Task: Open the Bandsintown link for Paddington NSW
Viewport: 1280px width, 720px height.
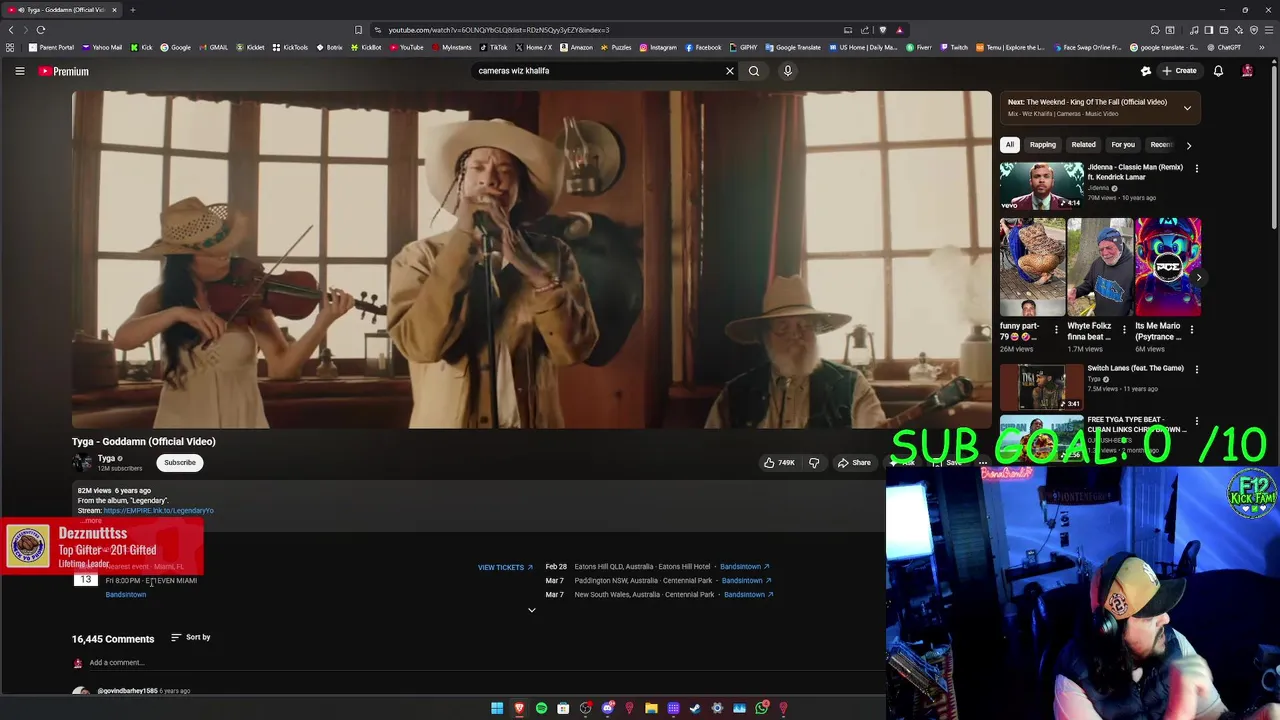Action: (x=746, y=581)
